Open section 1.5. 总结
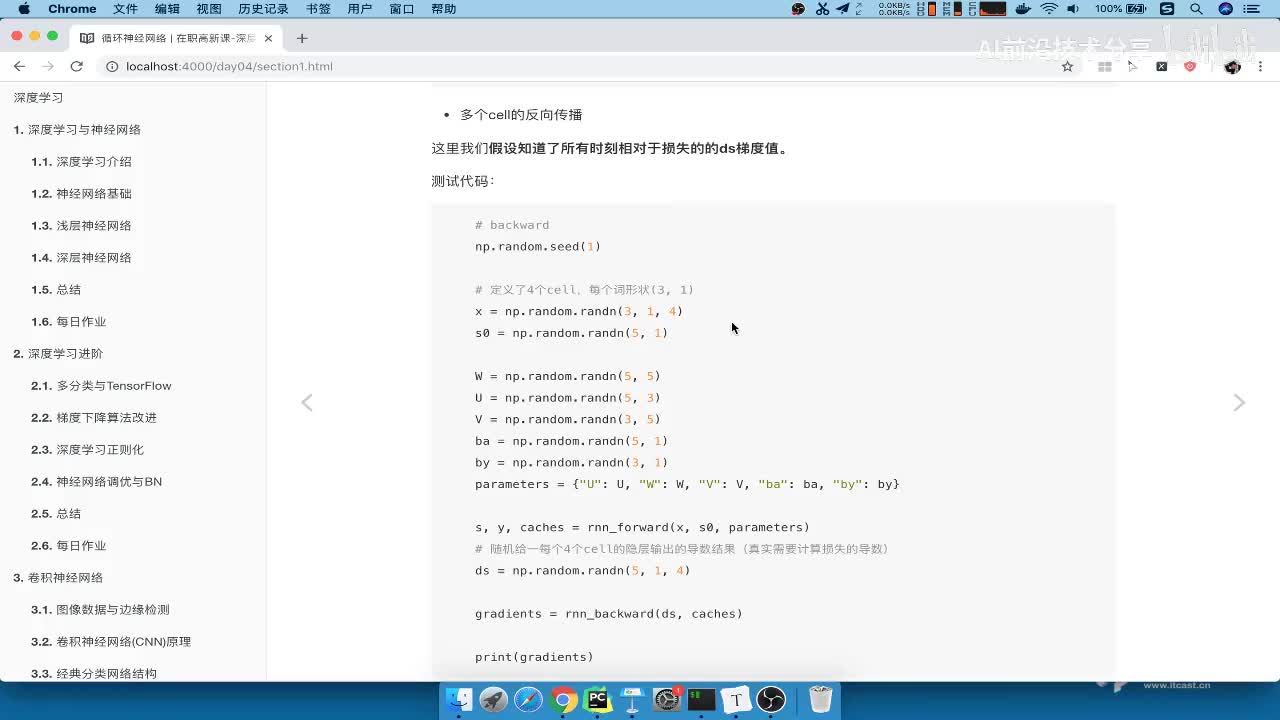 56,290
